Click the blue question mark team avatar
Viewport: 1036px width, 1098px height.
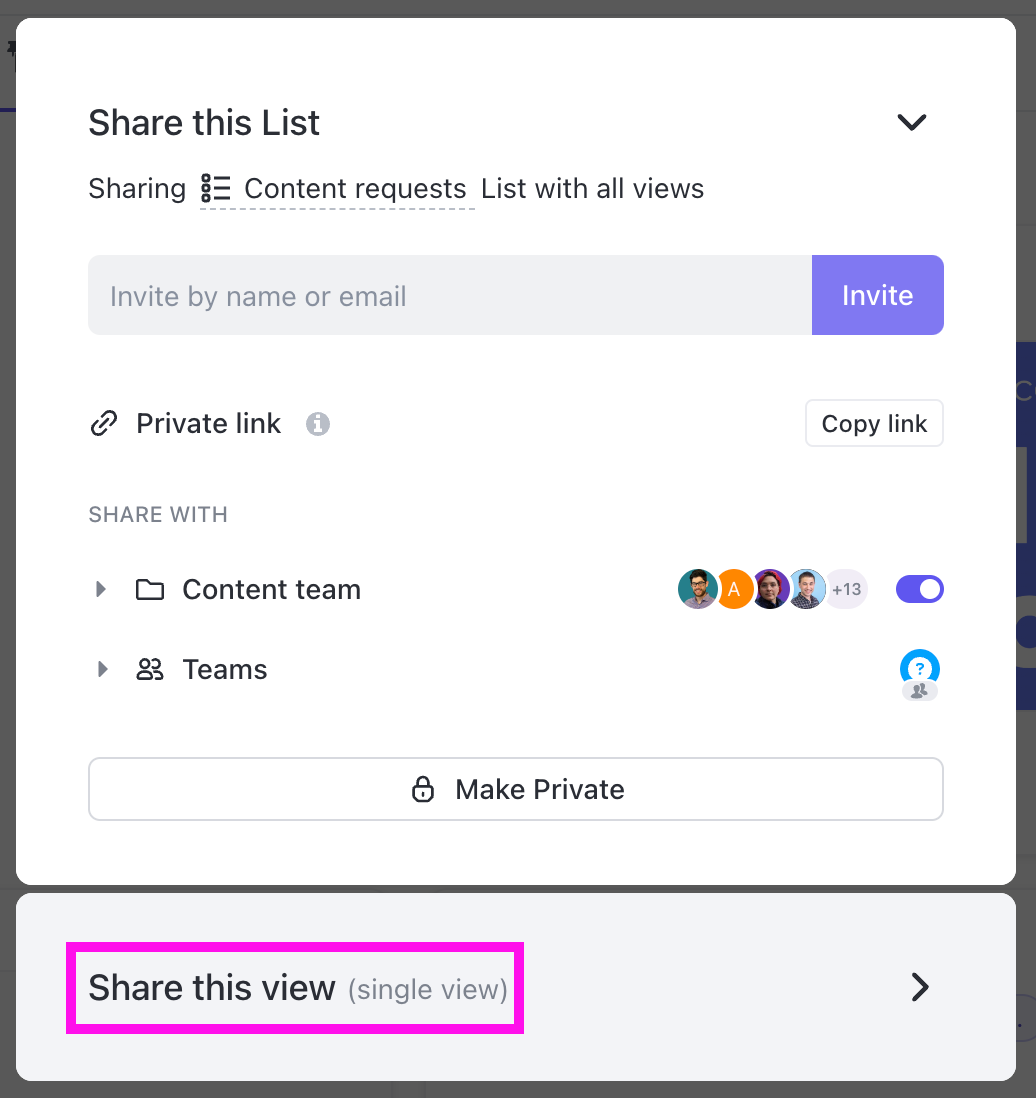tap(919, 668)
